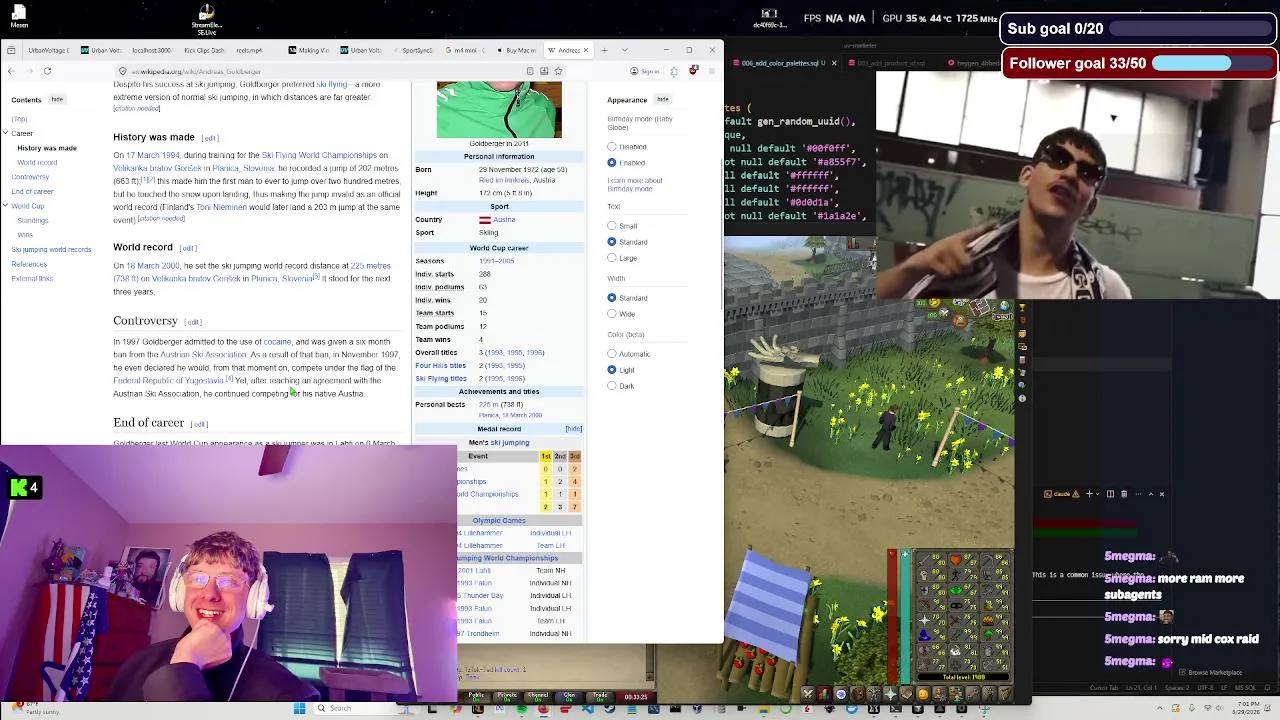Go to the Standings contents entry
This screenshot has height=720, width=1280.
click(32, 221)
